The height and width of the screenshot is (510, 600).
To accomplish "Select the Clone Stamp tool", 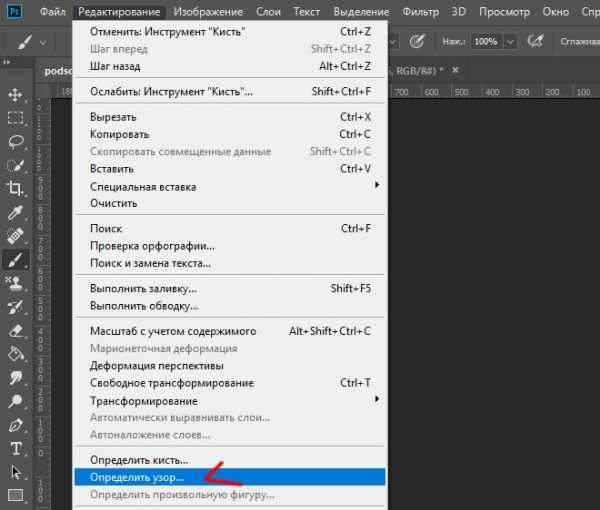I will pyautogui.click(x=16, y=283).
